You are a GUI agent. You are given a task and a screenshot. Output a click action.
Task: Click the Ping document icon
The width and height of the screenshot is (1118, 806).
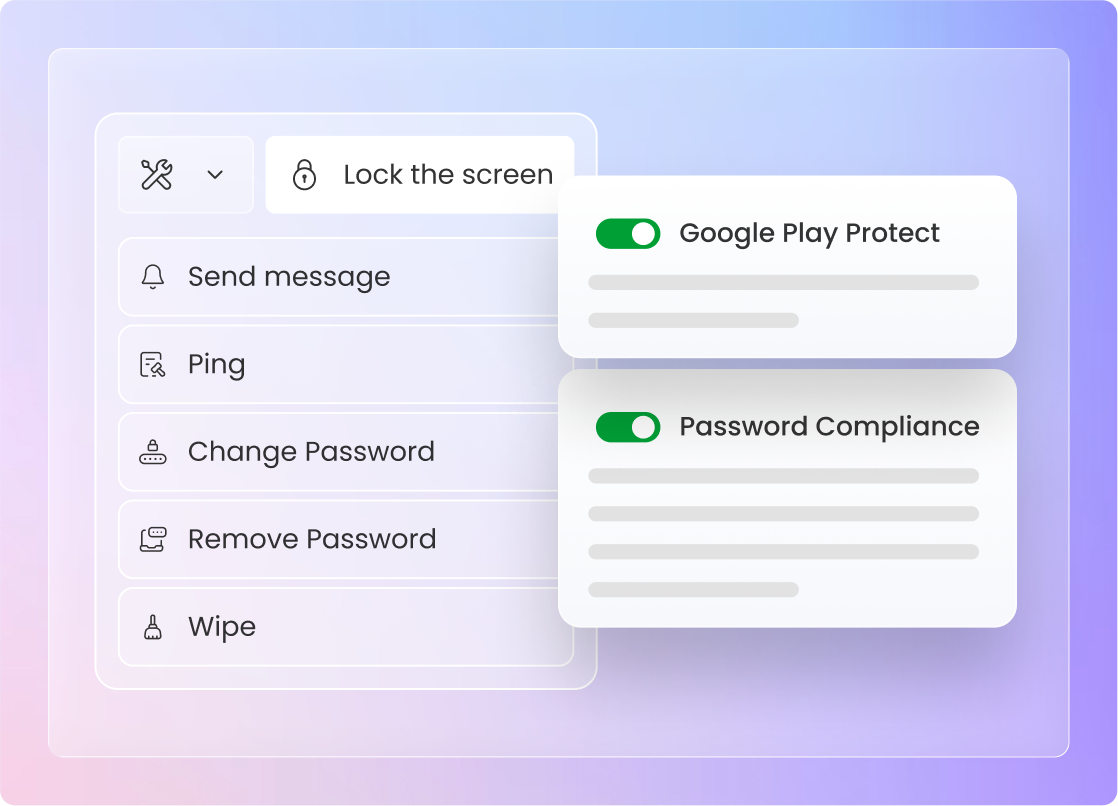point(153,364)
